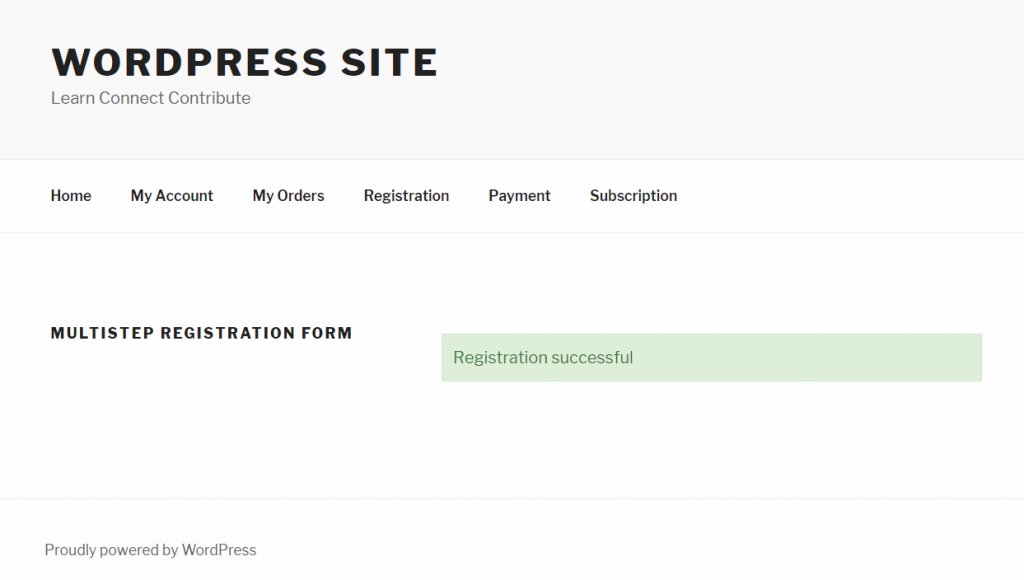Open the Proudly powered by WordPress link
1024x580 pixels.
click(x=152, y=549)
